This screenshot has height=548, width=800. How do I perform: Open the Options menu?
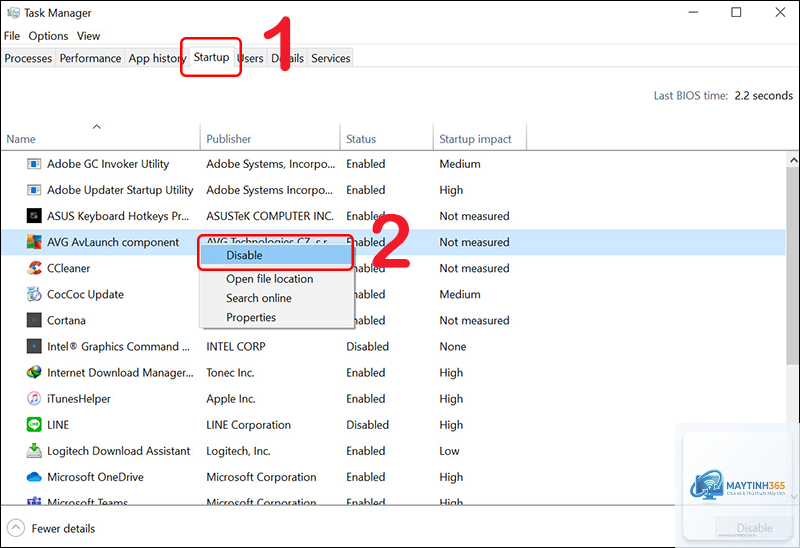point(48,36)
